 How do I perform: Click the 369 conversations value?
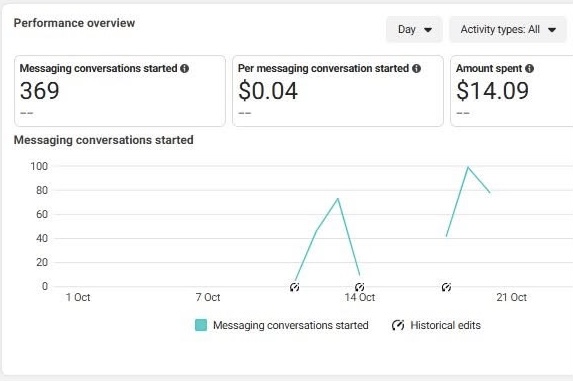click(39, 91)
